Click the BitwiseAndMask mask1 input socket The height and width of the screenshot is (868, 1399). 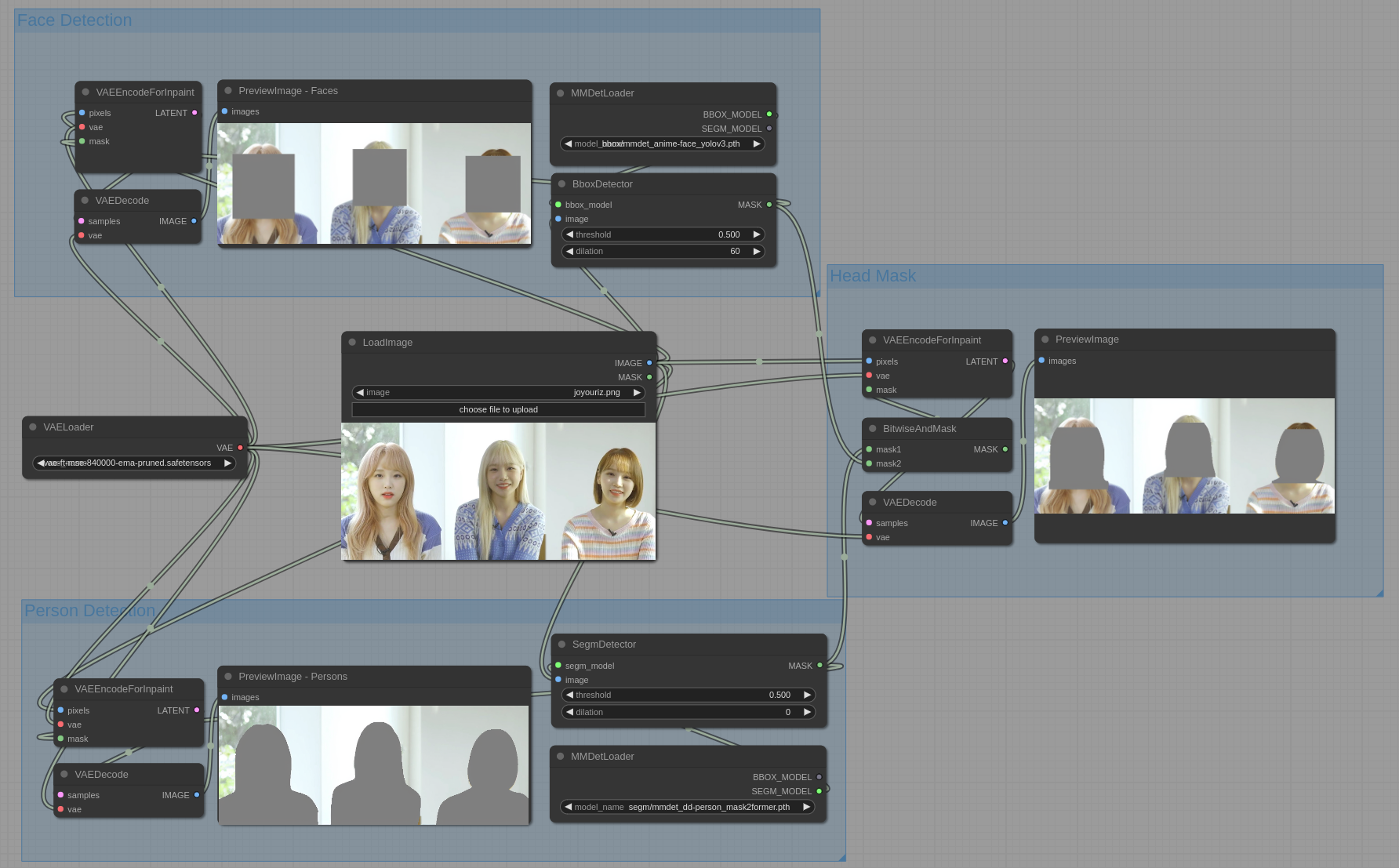[869, 449]
